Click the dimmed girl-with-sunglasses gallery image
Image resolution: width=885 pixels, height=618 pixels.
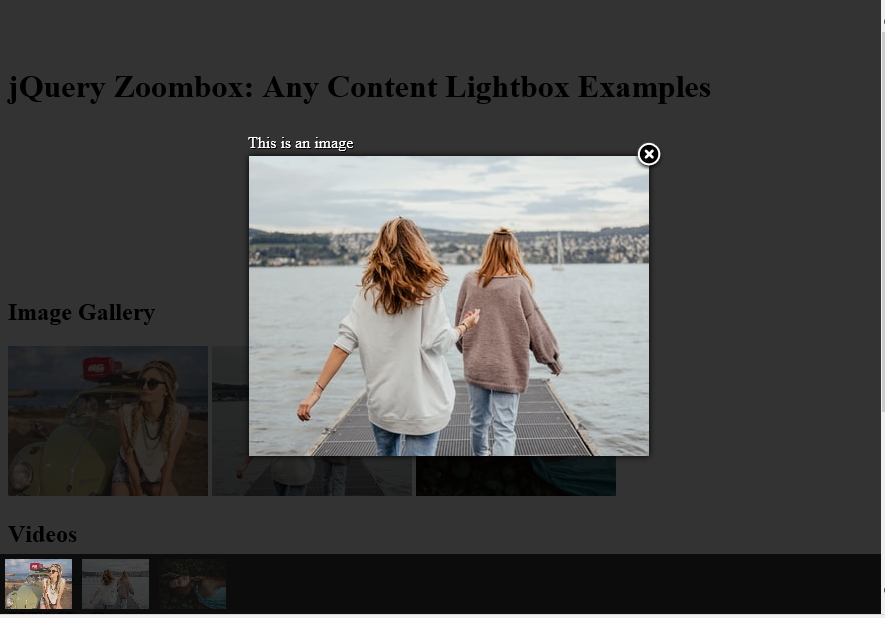tap(108, 420)
